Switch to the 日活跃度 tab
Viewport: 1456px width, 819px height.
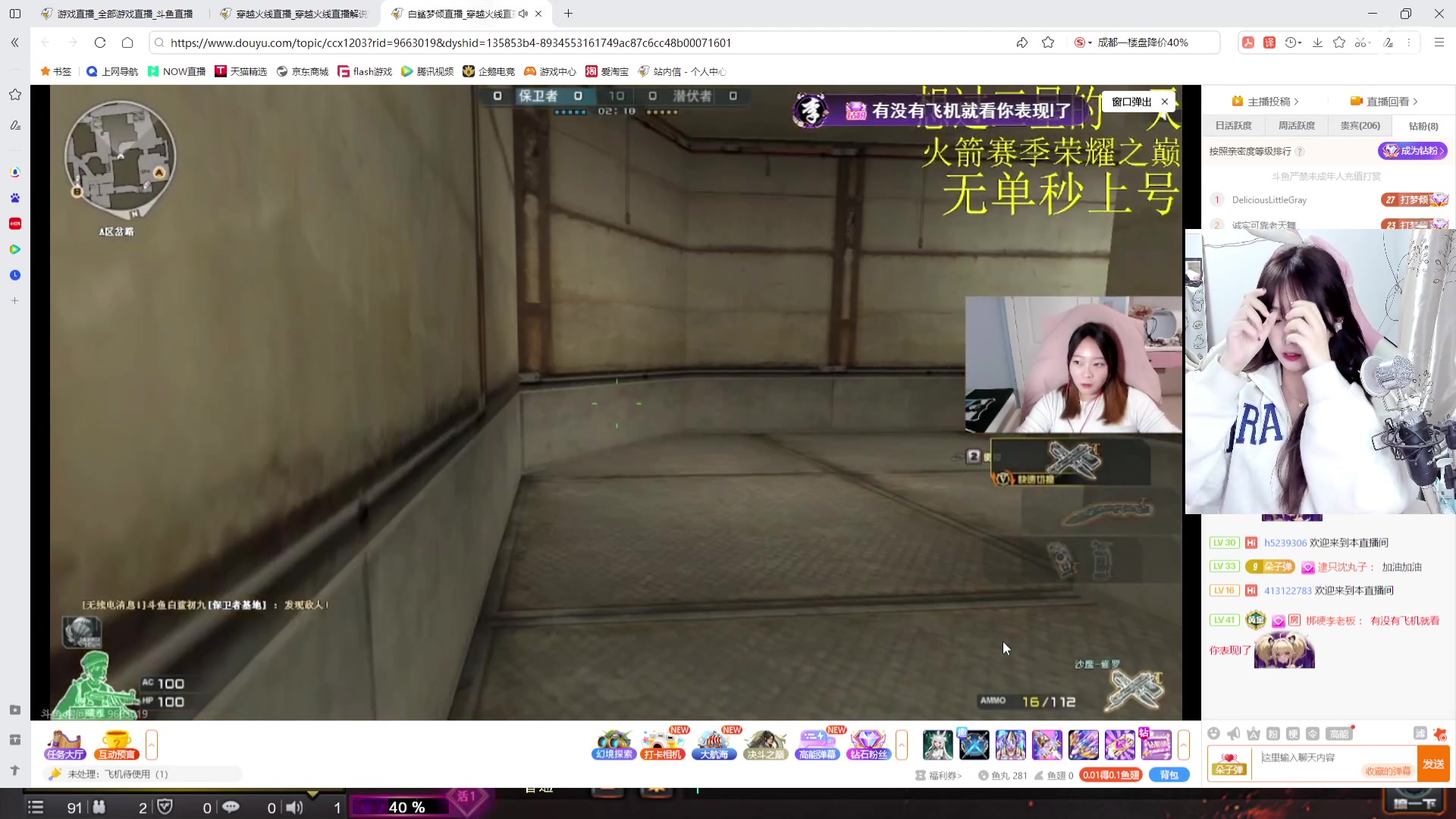[1234, 126]
